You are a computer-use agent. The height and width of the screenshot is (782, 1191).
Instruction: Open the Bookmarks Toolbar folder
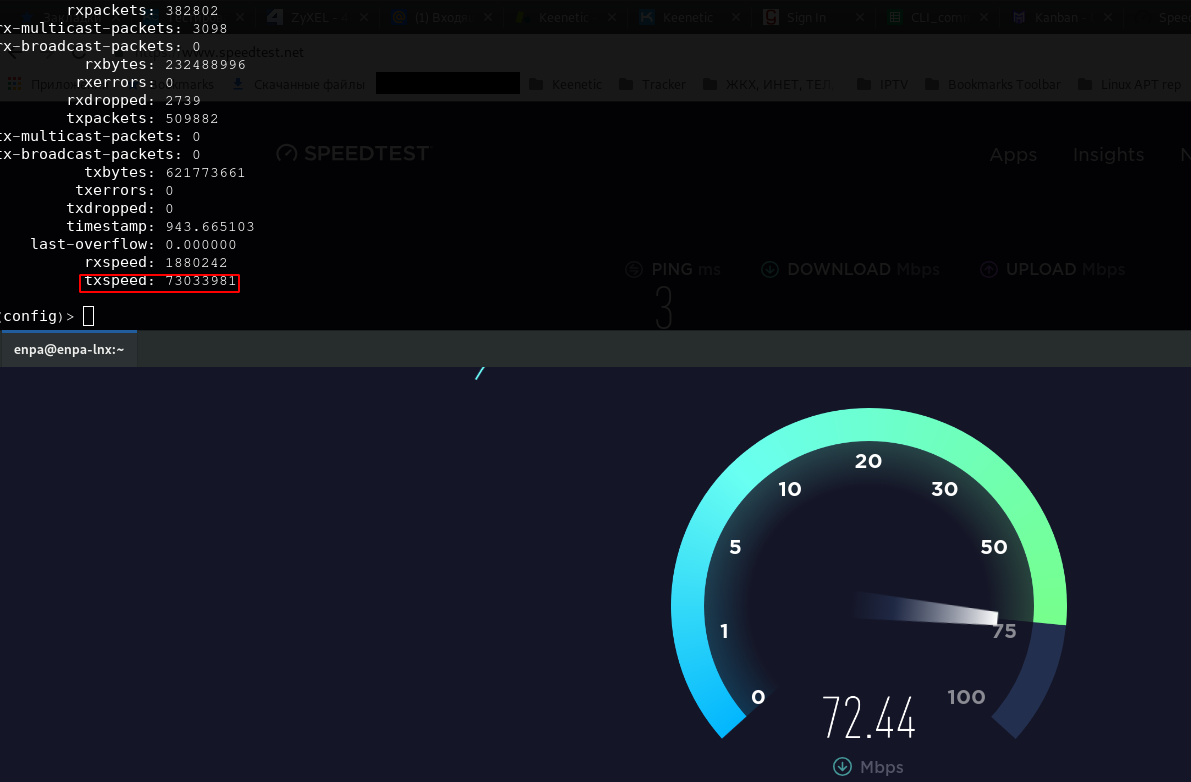(993, 84)
